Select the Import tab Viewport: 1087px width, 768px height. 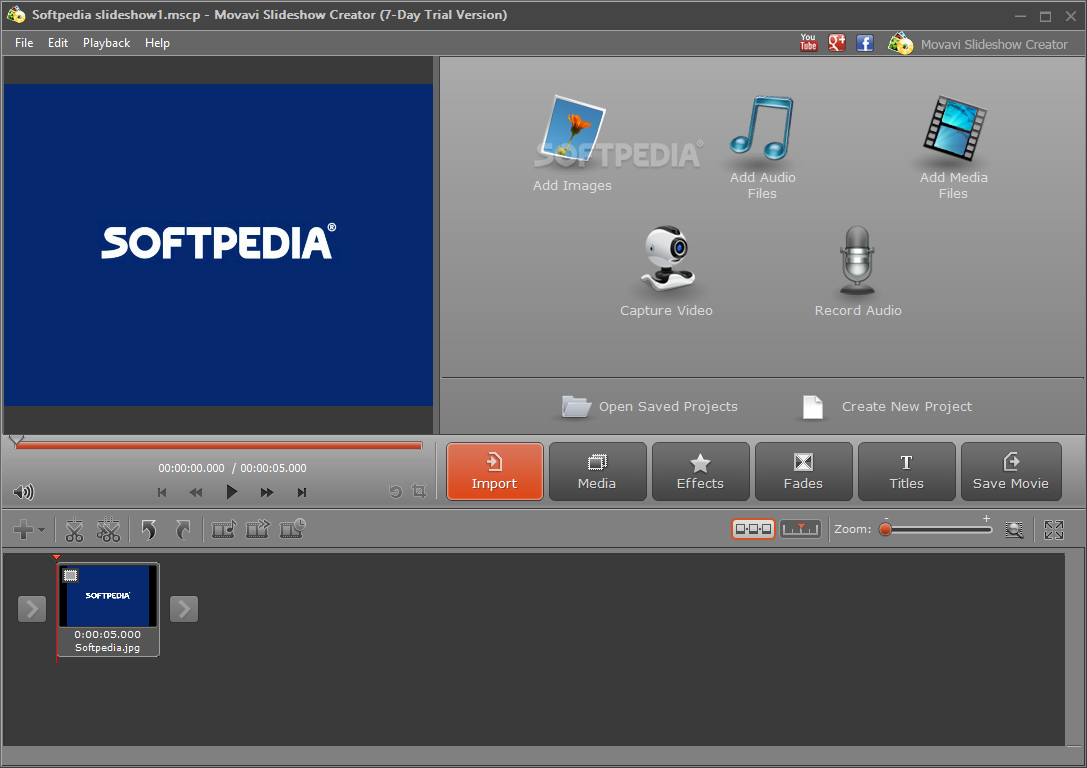[x=495, y=471]
